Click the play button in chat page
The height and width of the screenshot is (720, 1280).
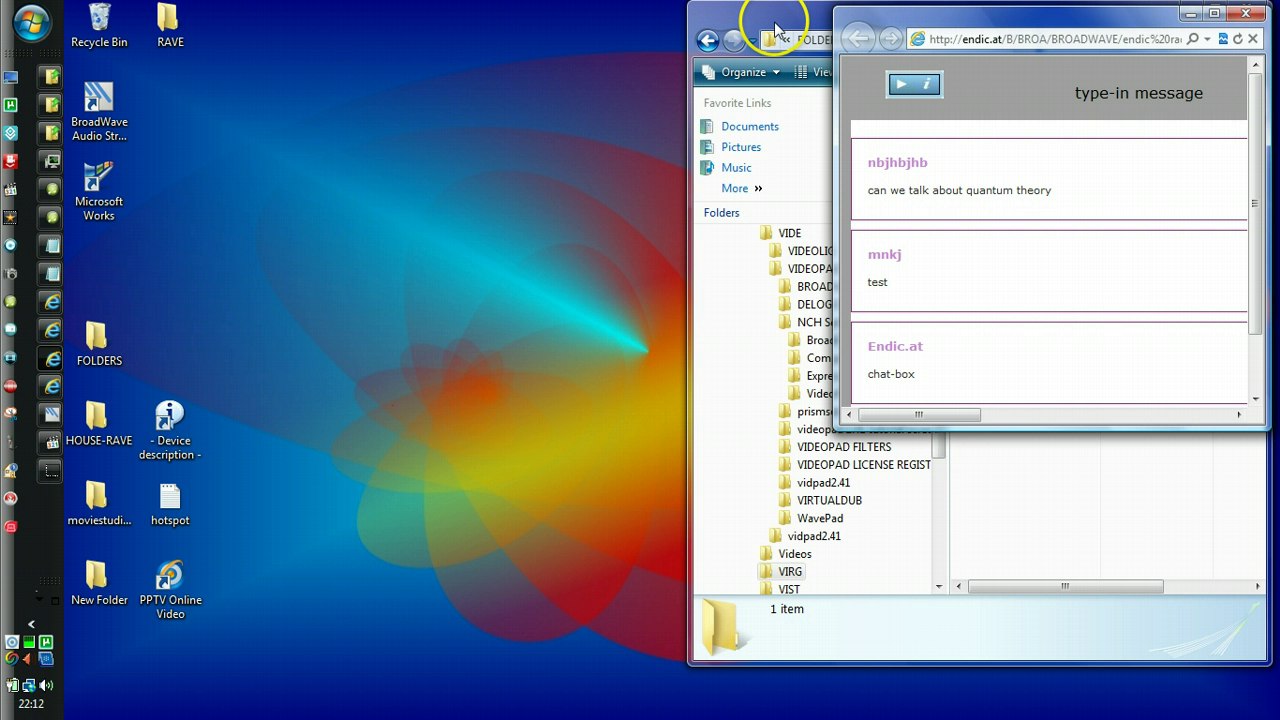click(x=901, y=84)
